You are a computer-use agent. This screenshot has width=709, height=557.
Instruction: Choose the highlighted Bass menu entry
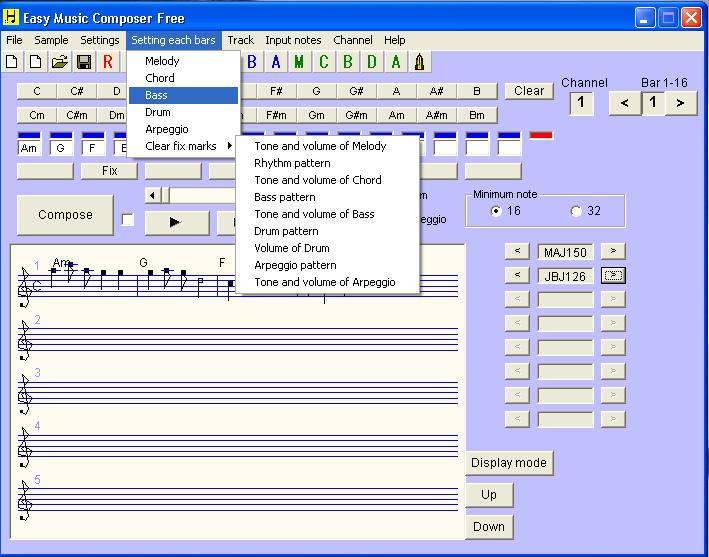(x=184, y=95)
